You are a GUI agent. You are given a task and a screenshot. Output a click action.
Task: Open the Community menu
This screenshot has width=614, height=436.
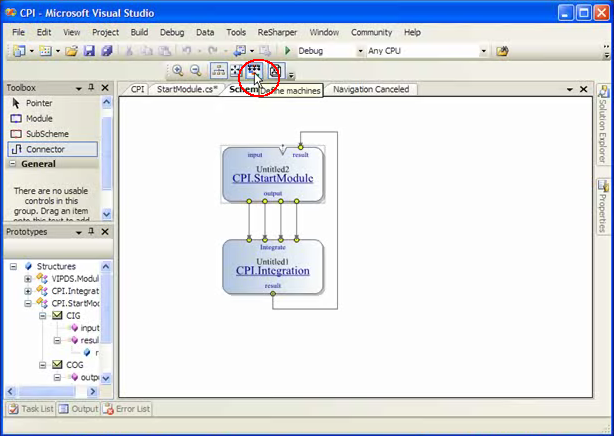click(x=372, y=33)
